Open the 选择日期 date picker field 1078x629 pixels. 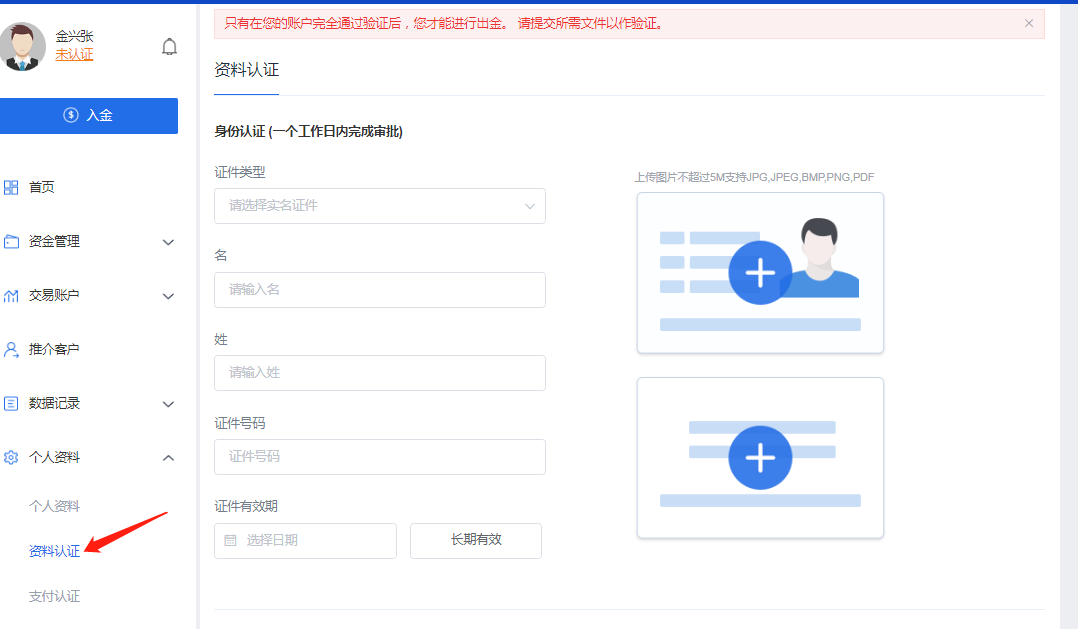point(305,540)
